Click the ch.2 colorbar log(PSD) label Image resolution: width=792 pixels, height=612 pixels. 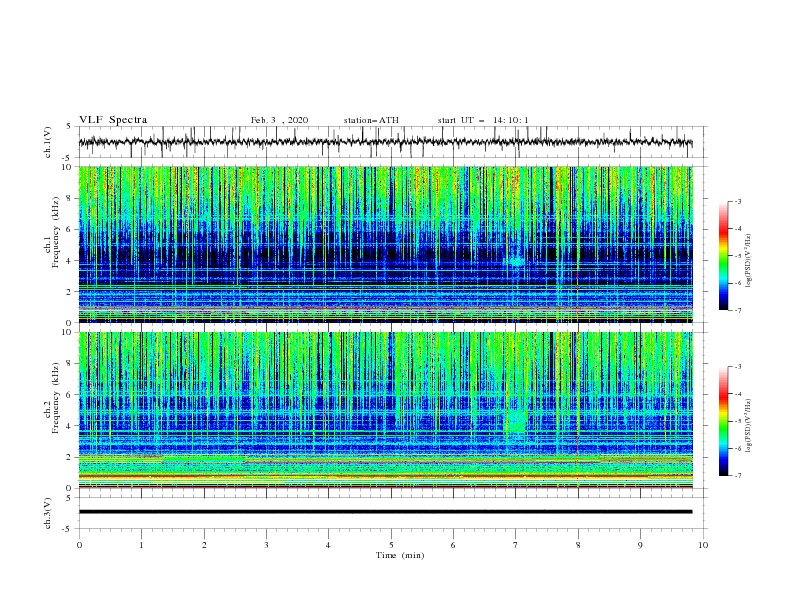click(748, 426)
